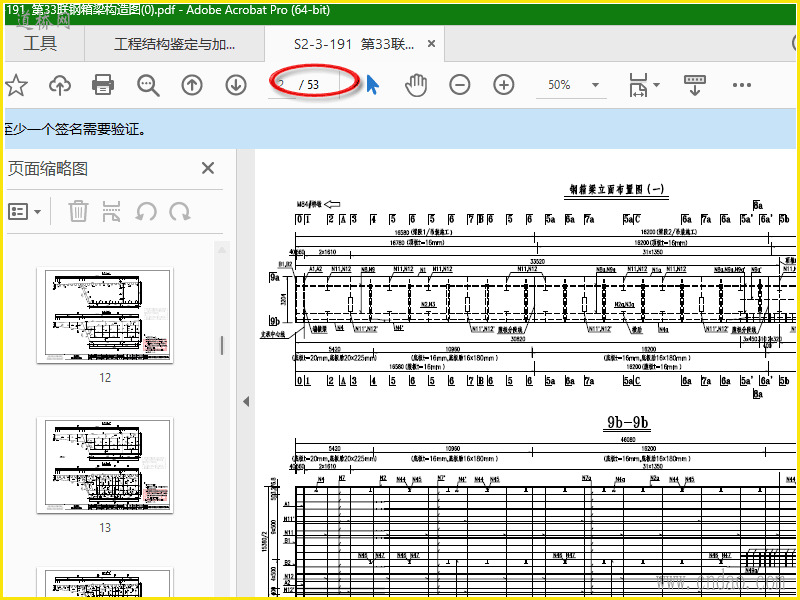The height and width of the screenshot is (600, 800).
Task: Switch to the 工程结构鉴定与加... tab
Action: pyautogui.click(x=174, y=44)
